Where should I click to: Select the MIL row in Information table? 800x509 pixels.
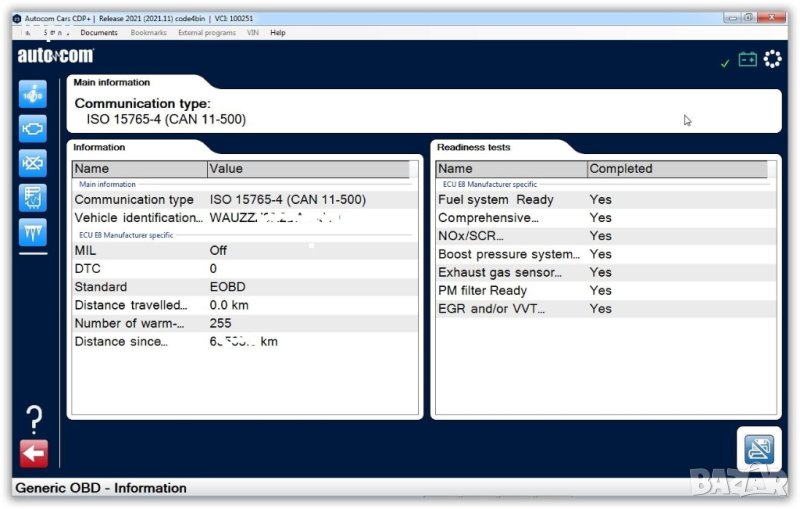pos(240,251)
